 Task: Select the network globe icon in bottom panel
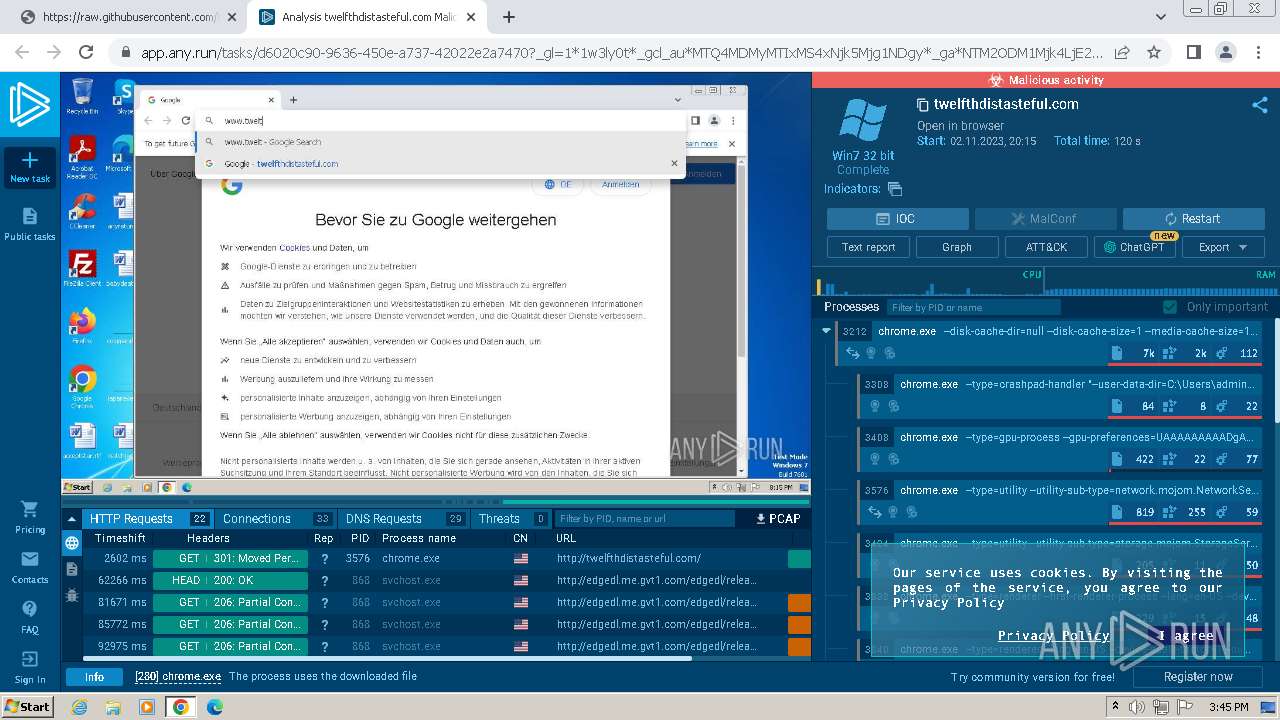pos(72,543)
